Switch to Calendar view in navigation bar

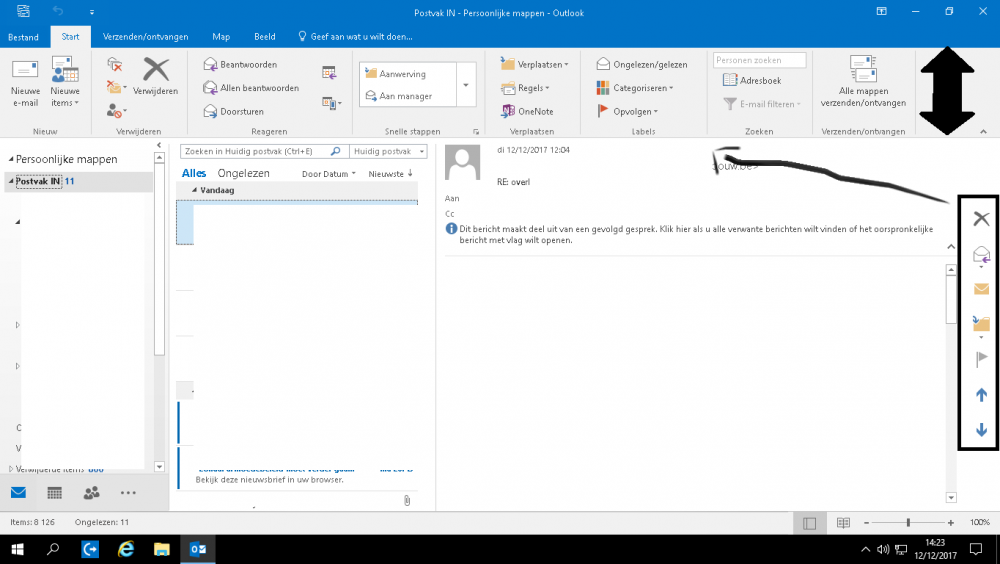[55, 492]
